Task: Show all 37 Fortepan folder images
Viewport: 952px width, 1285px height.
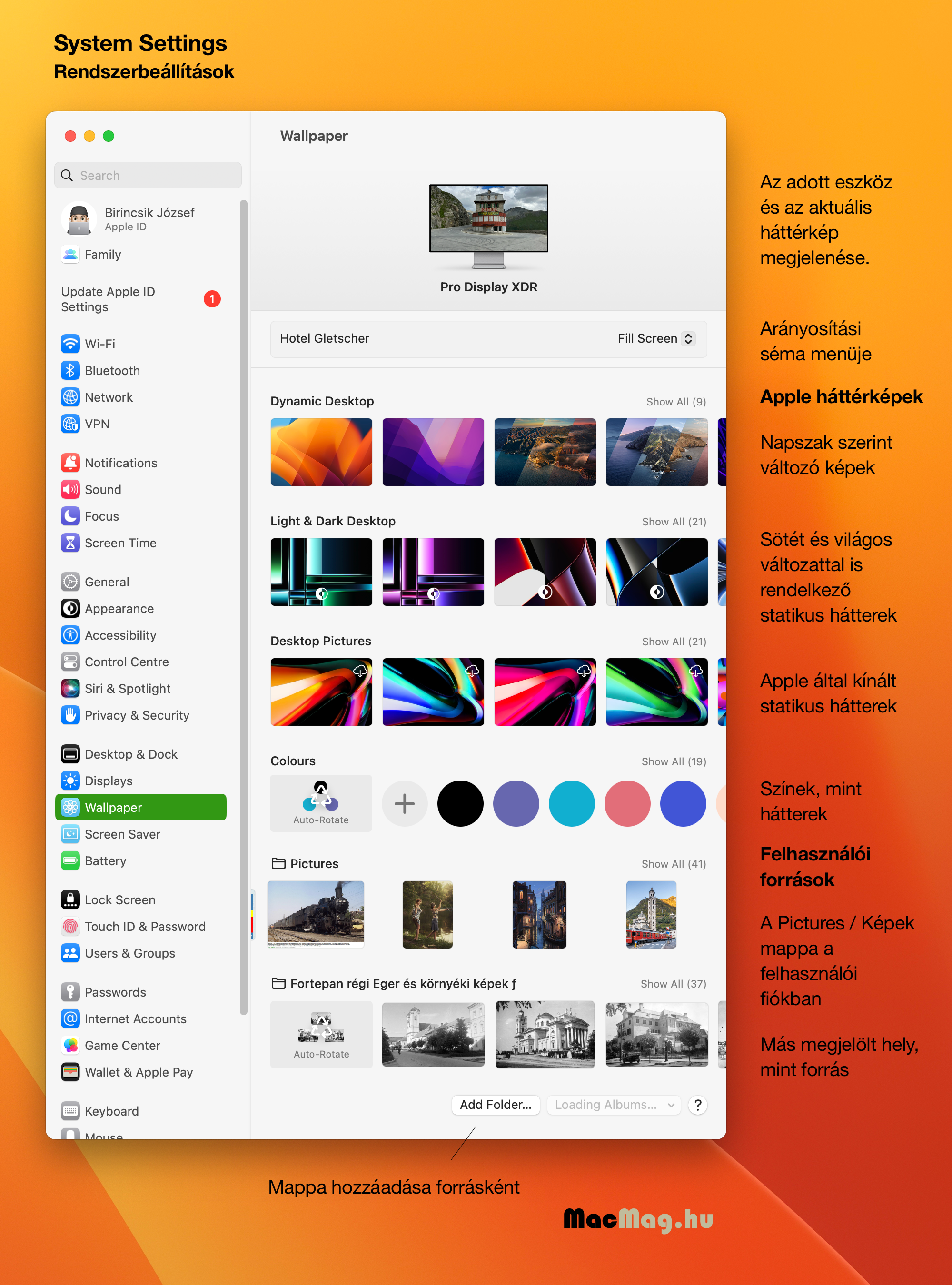Action: point(673,984)
